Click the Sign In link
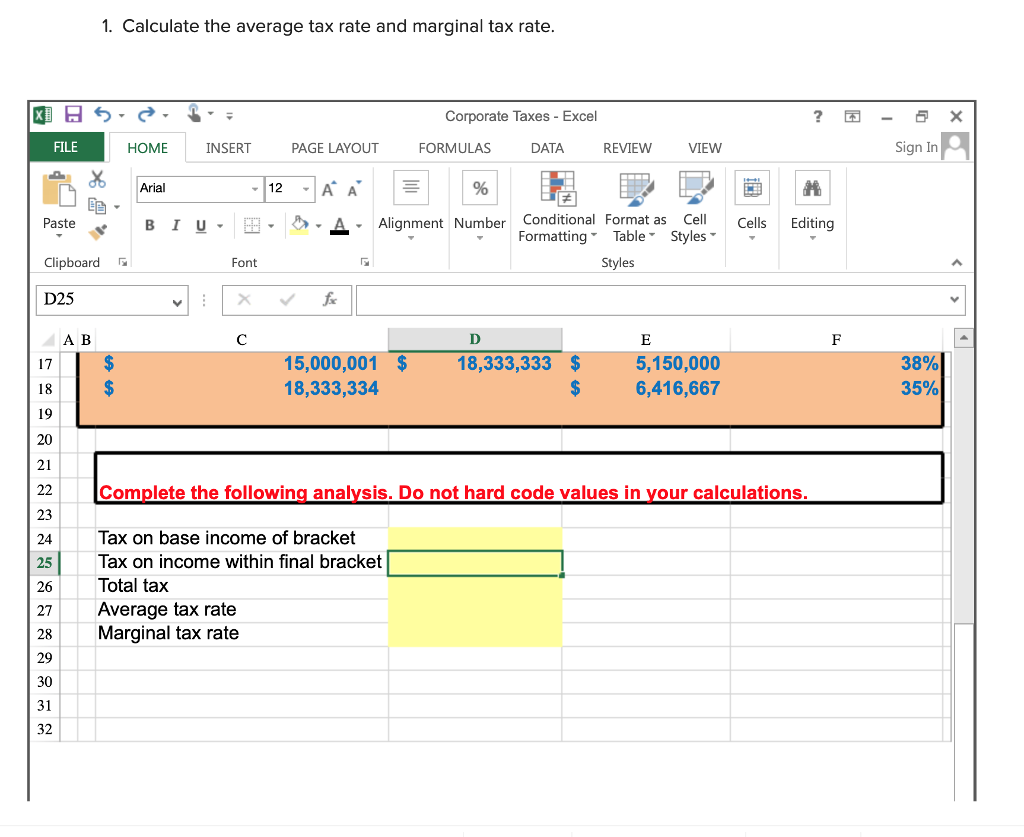The height and width of the screenshot is (837, 1024). 916,147
